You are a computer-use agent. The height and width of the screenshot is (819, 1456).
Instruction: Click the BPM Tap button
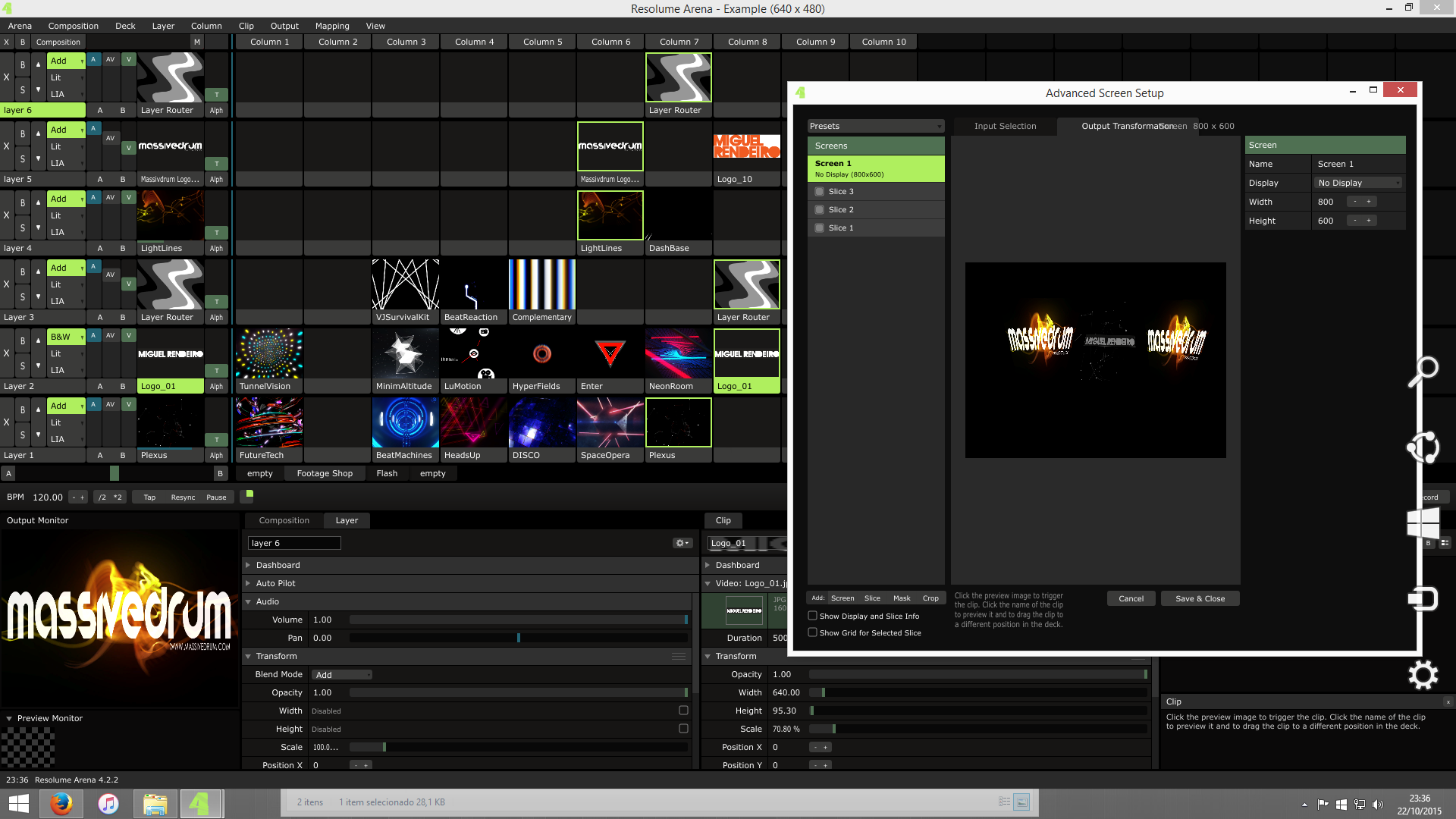point(149,497)
